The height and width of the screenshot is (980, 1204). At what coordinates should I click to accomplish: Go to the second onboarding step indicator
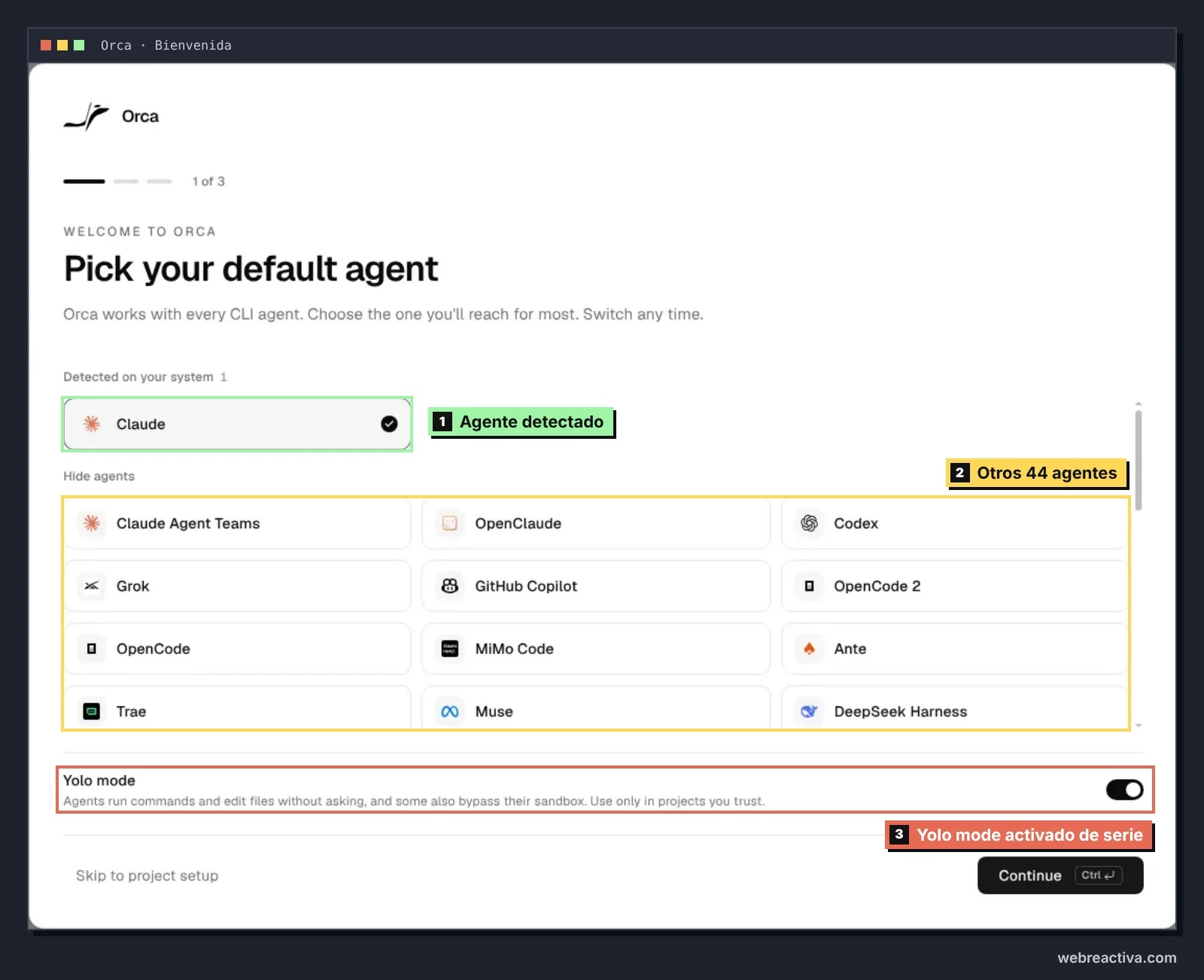point(126,181)
